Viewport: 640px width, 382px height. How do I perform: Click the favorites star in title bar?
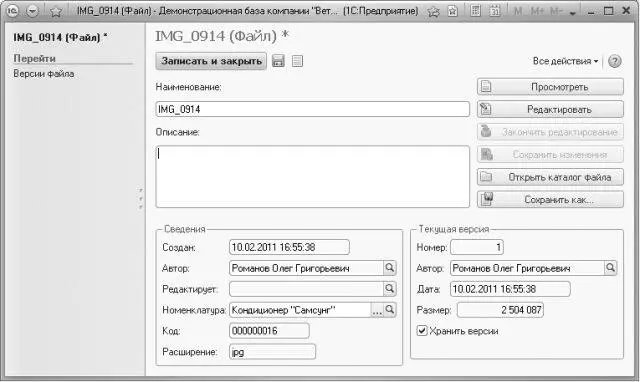coord(56,11)
